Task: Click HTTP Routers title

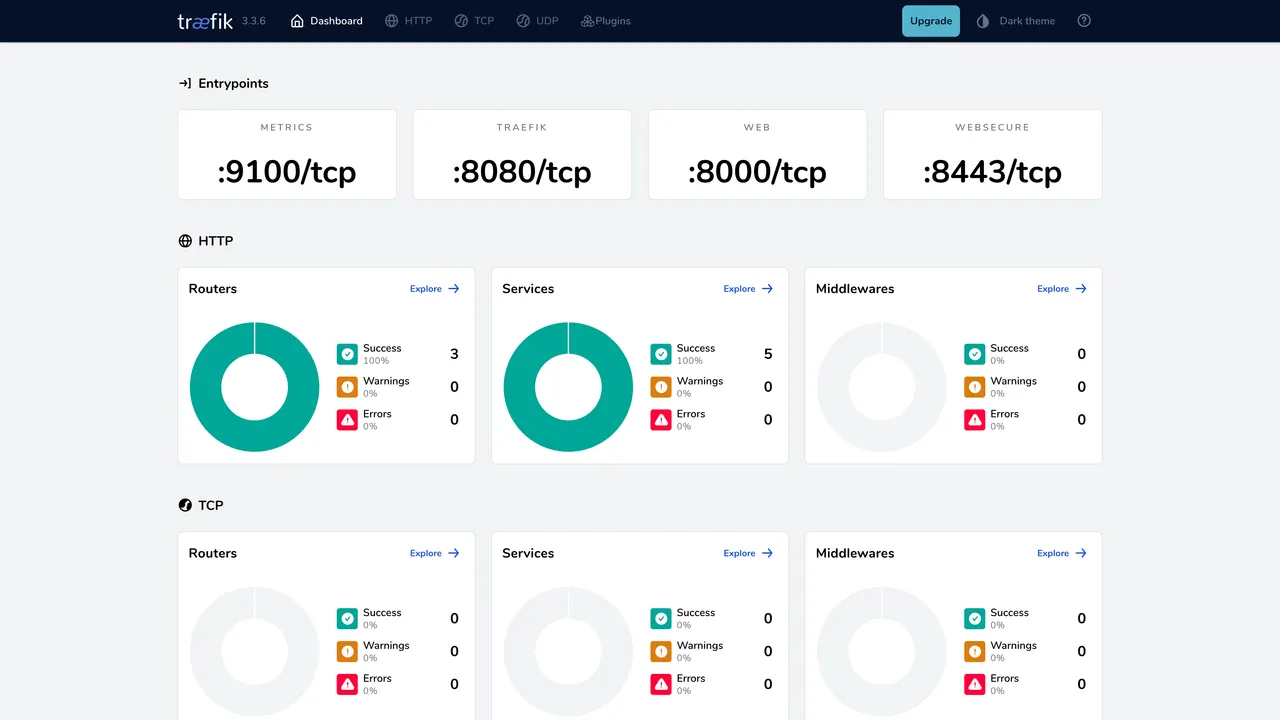Action: tap(213, 289)
